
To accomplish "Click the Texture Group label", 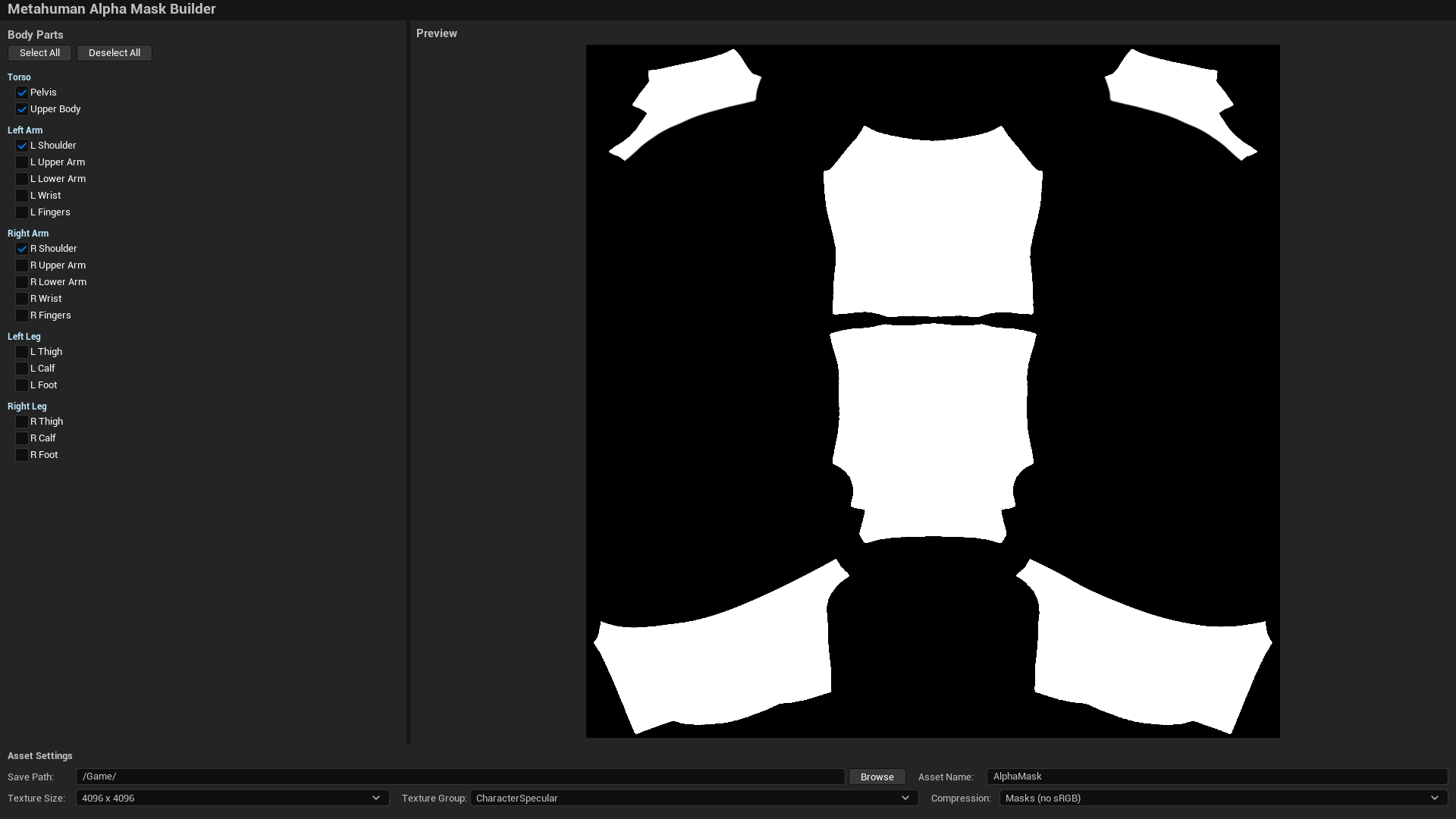I will point(435,799).
